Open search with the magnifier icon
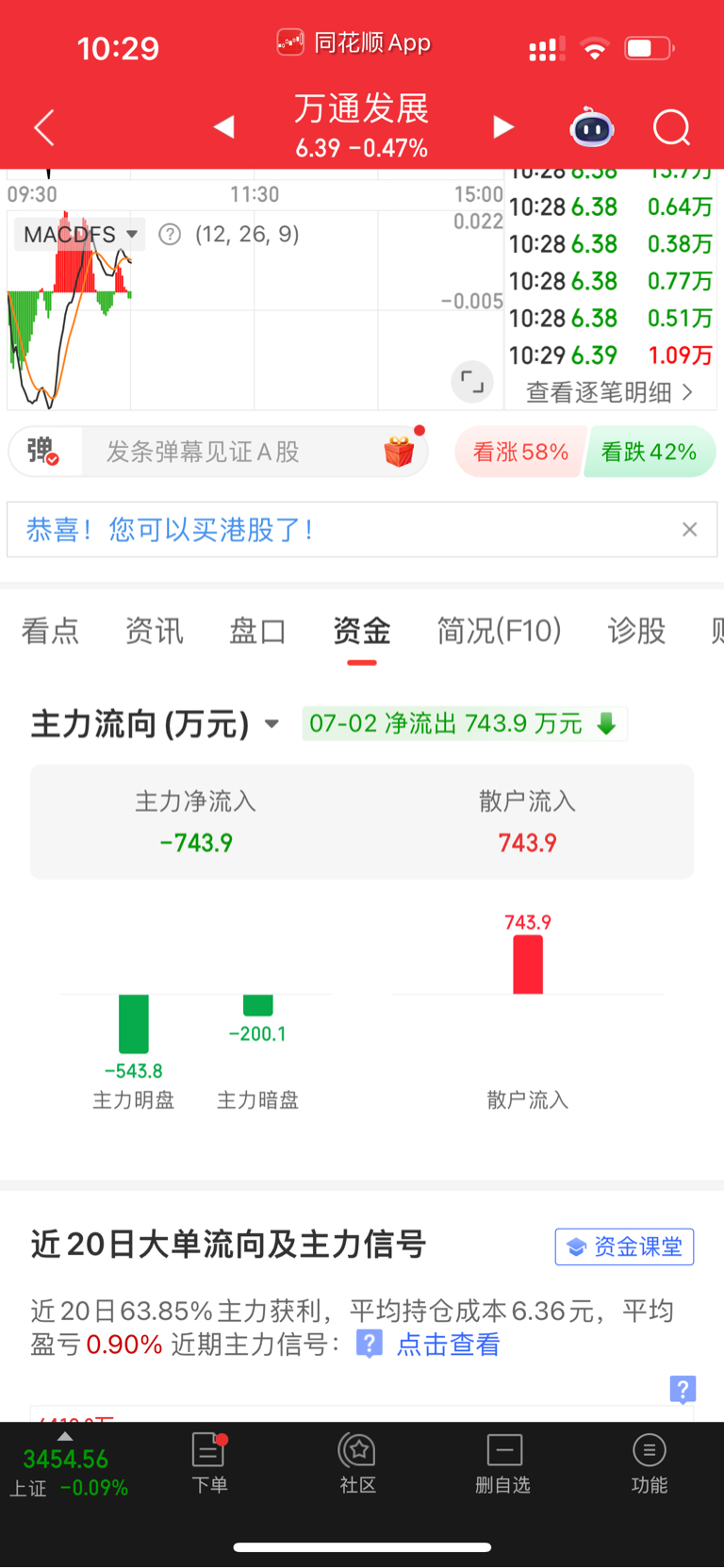The image size is (724, 1568). [672, 127]
